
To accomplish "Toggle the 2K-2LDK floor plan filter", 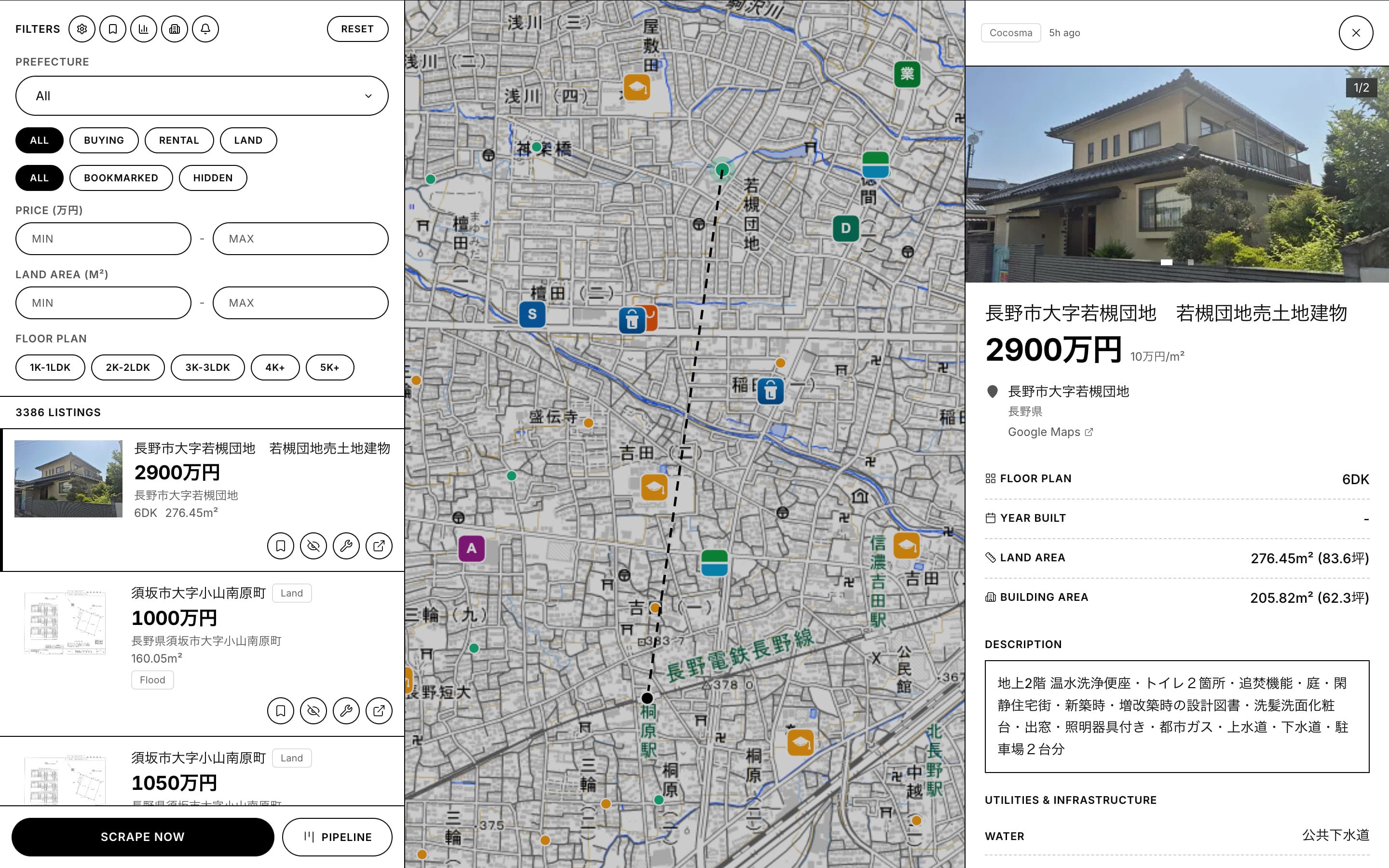I will pyautogui.click(x=127, y=367).
